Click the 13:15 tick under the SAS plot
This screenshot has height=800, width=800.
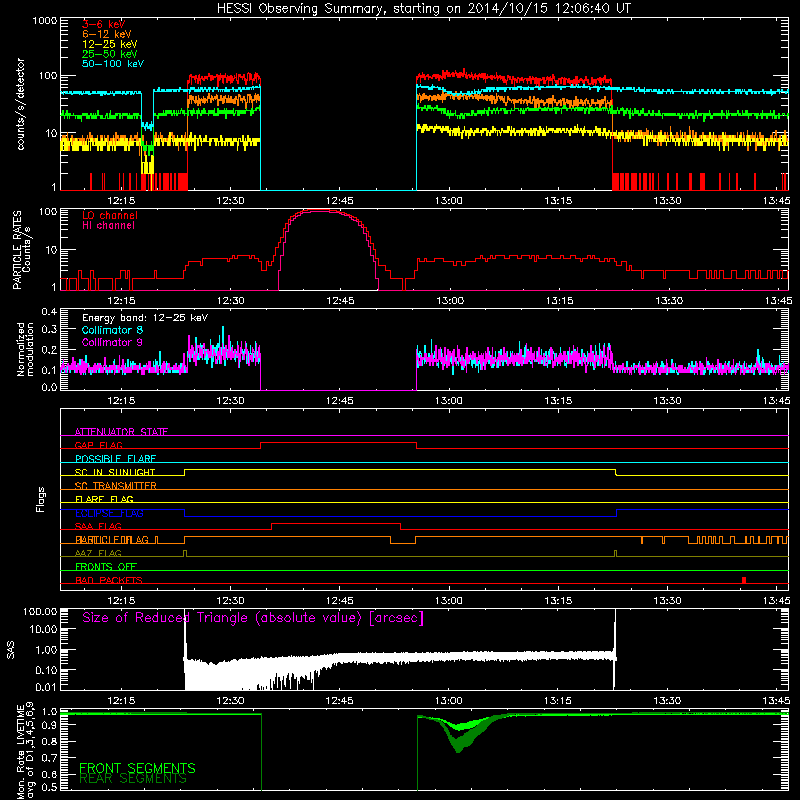click(x=558, y=701)
